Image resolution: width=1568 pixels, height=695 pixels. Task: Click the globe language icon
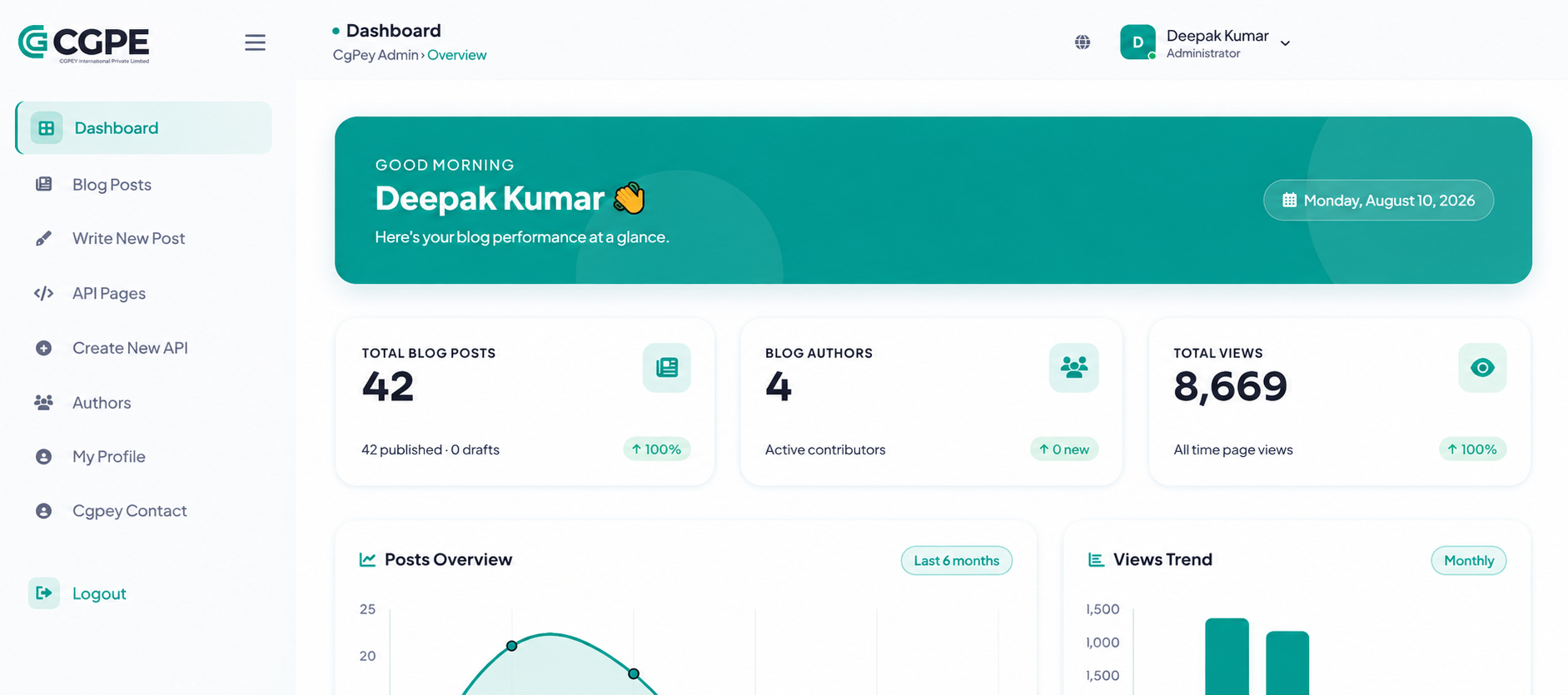(x=1082, y=42)
